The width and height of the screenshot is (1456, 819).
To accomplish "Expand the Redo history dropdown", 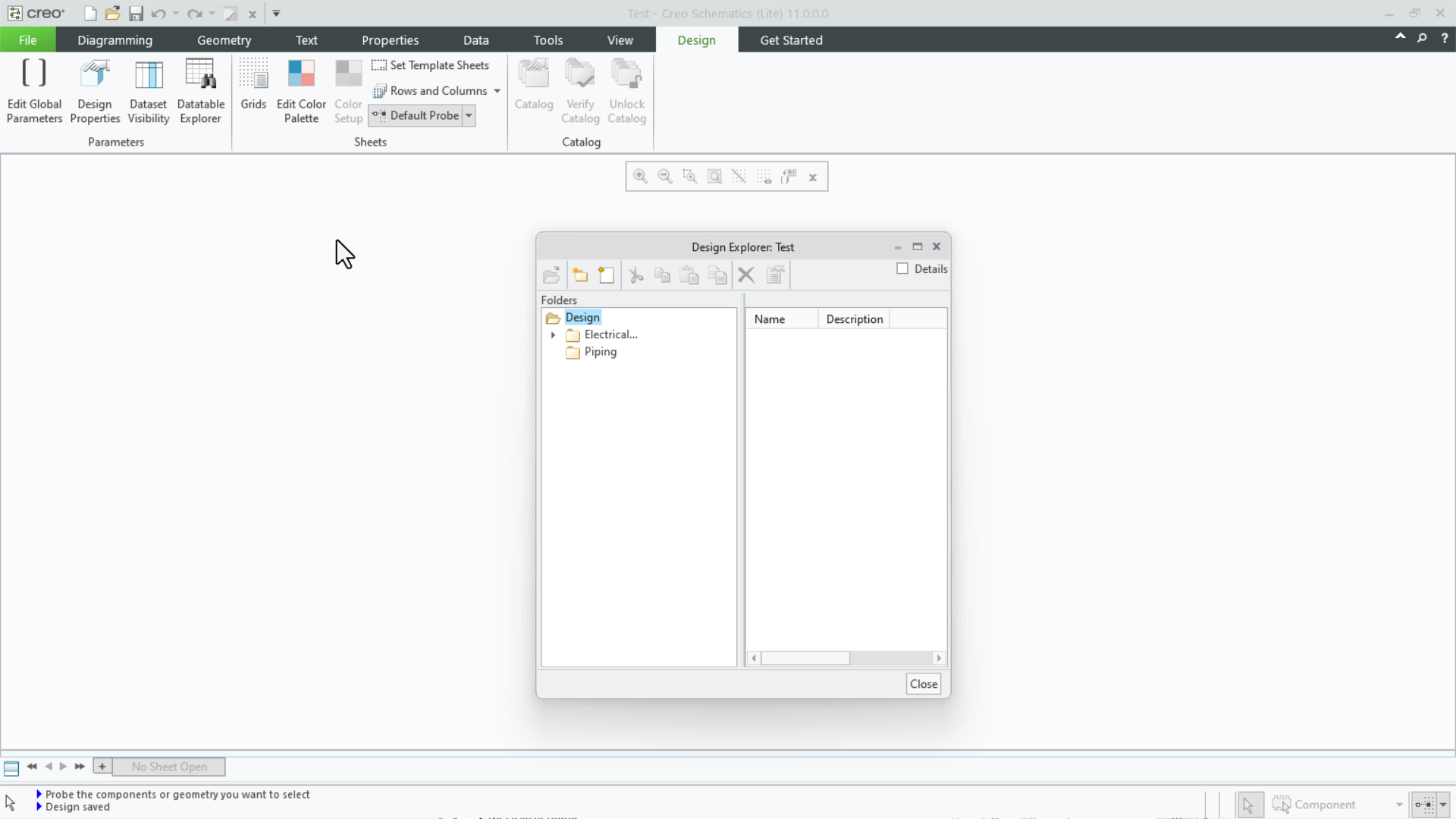I will pos(212,14).
